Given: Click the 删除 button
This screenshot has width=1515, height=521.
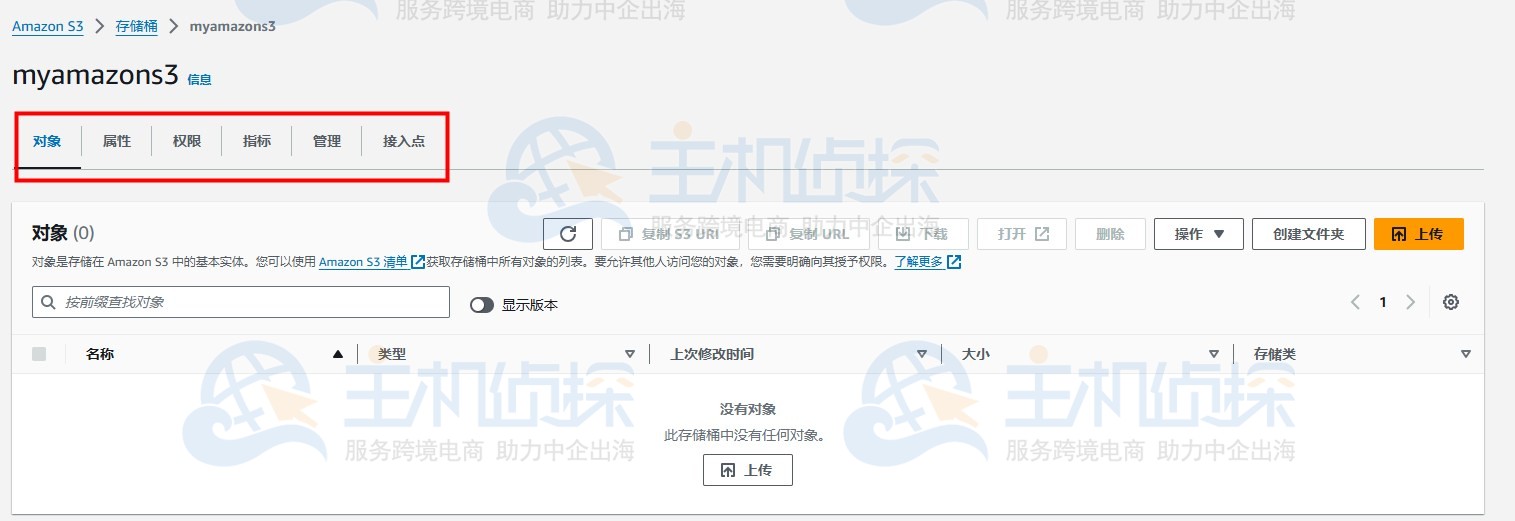Looking at the screenshot, I should pyautogui.click(x=1110, y=234).
